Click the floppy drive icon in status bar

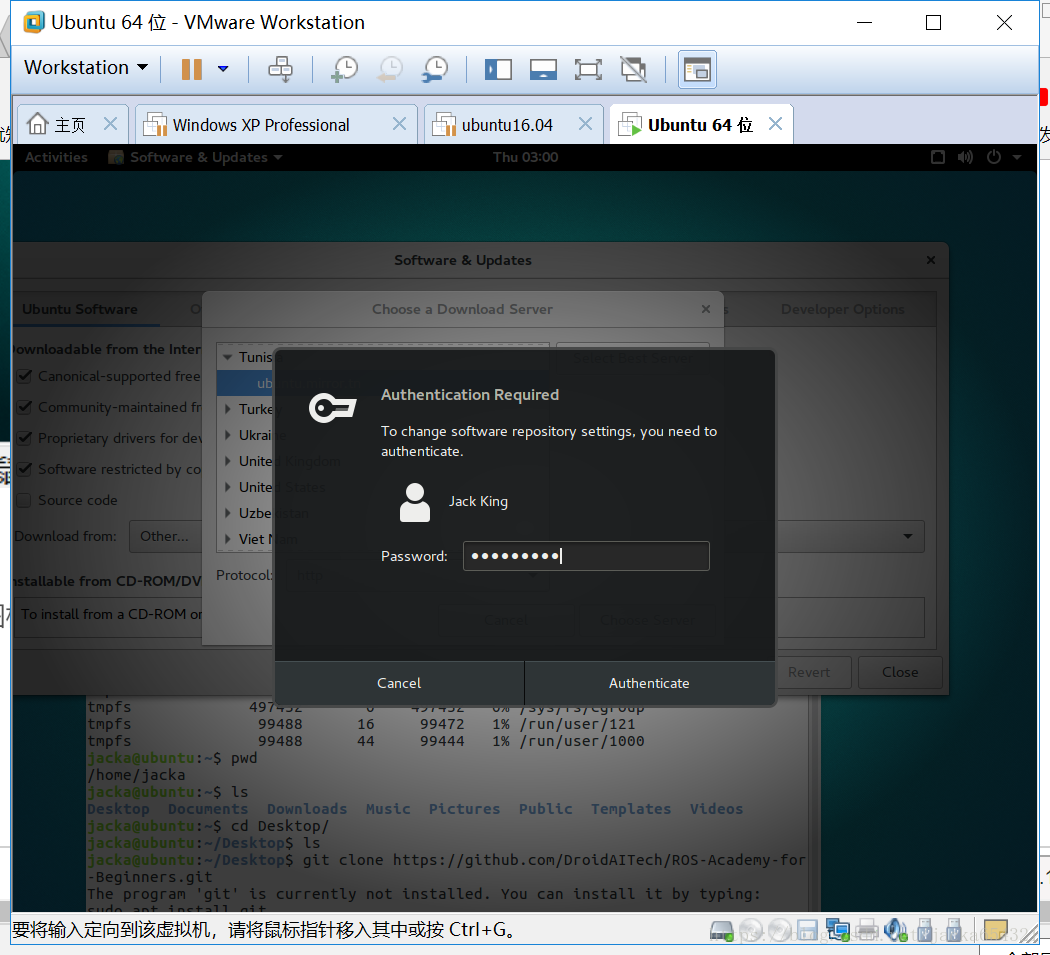click(806, 930)
